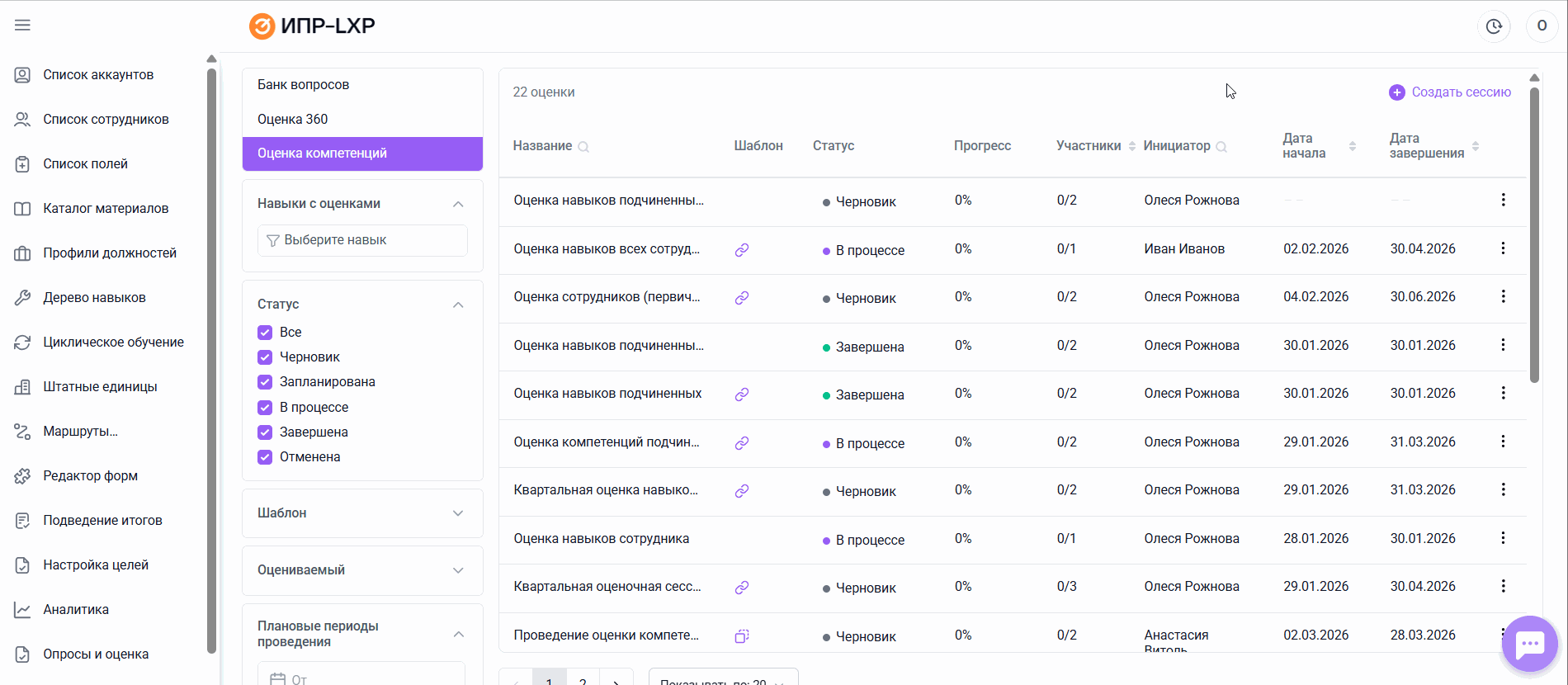
Task: Open three-dot menu for first Черновик row
Action: 1503,200
